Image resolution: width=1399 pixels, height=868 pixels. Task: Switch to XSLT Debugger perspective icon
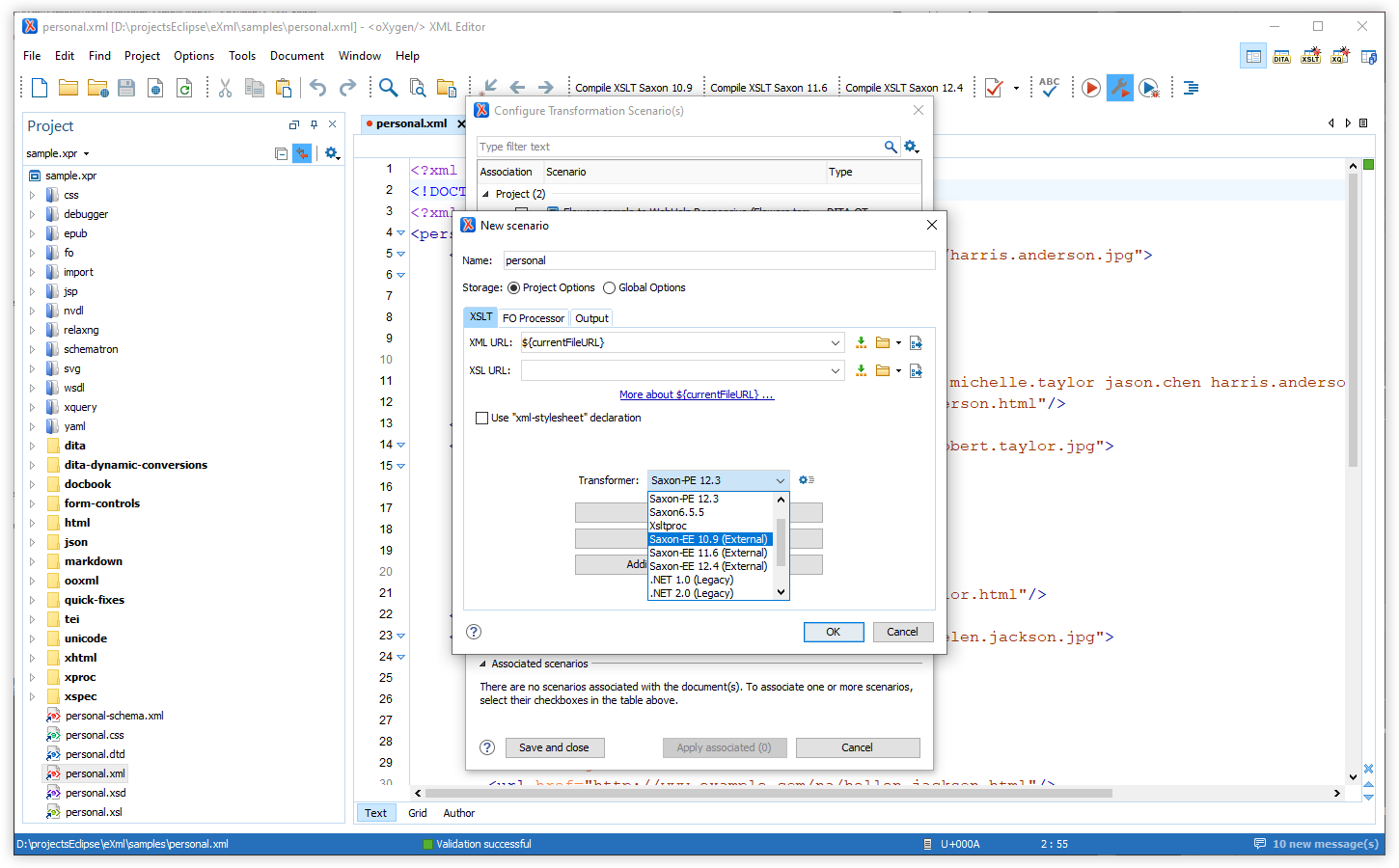(x=1310, y=56)
